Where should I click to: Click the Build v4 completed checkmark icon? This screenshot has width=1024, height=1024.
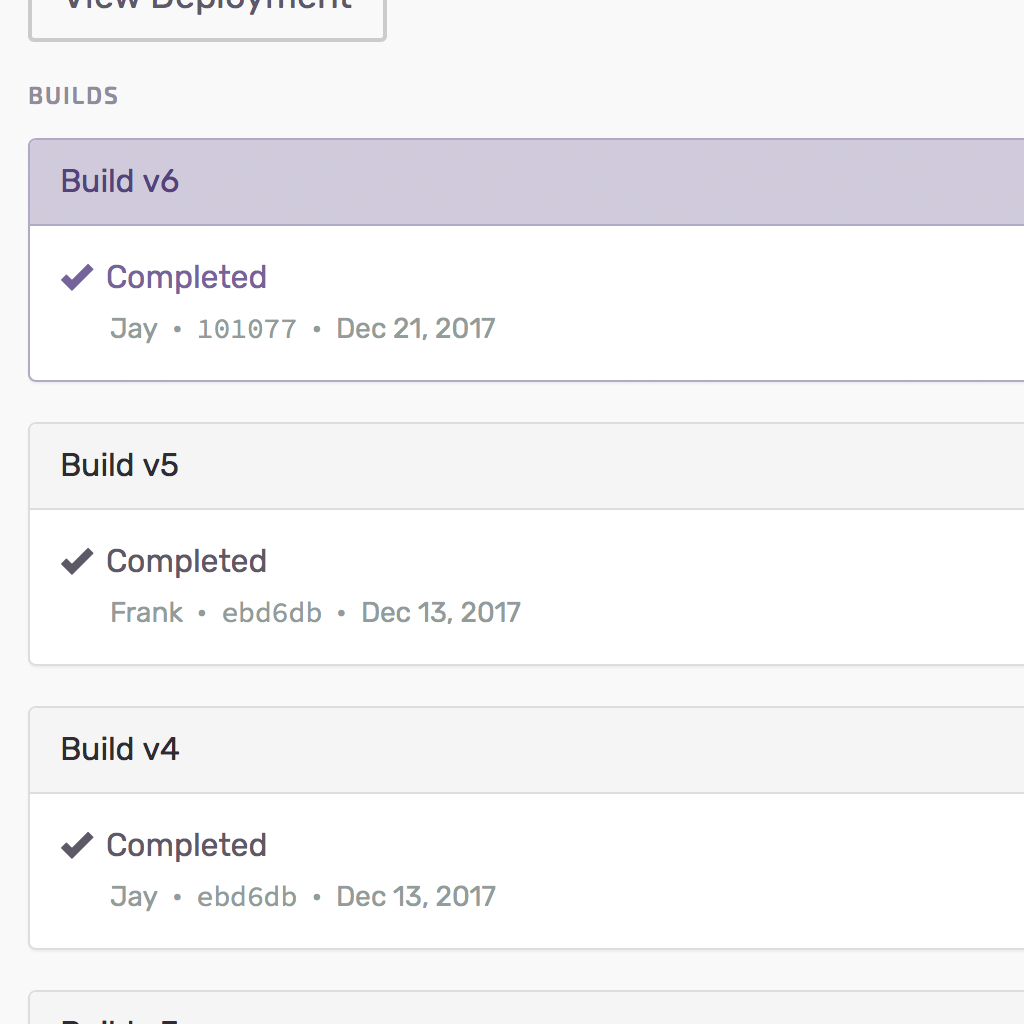(77, 846)
